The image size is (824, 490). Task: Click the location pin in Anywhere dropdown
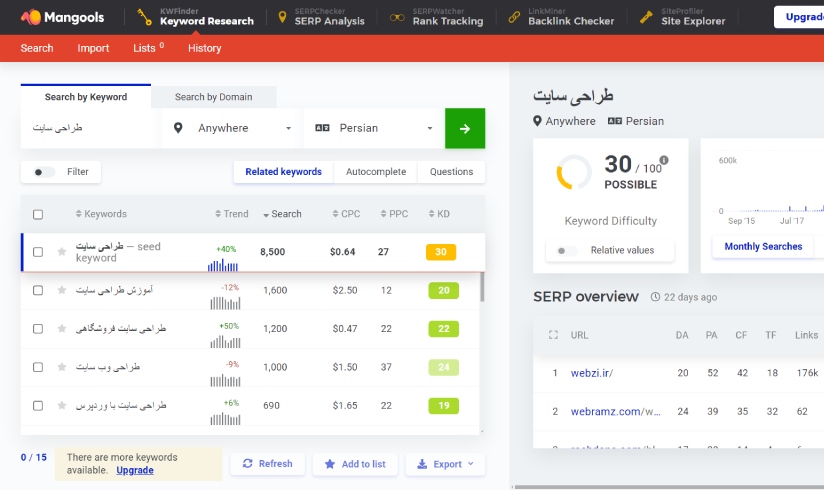pos(178,128)
